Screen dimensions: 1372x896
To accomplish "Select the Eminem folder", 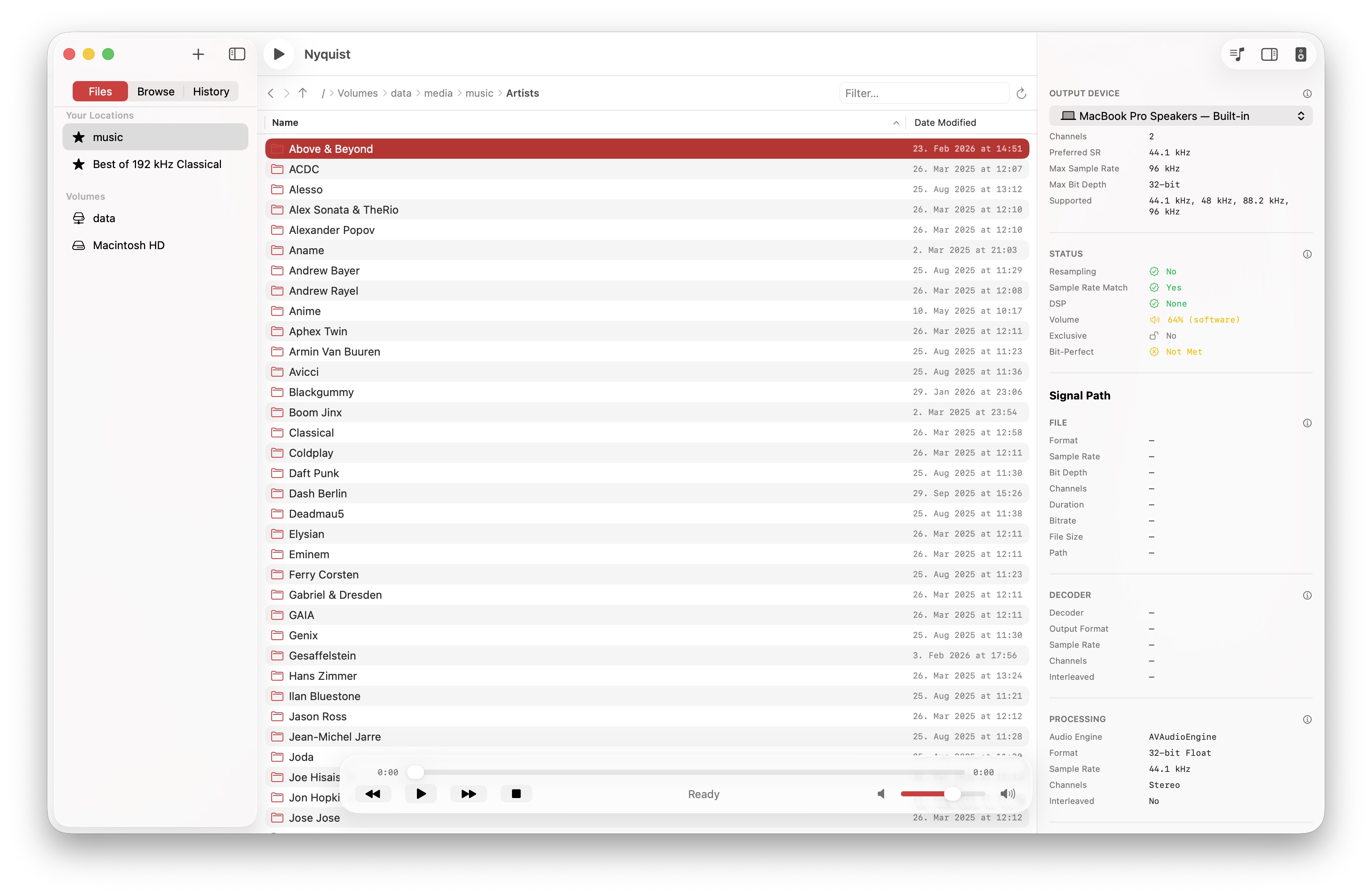I will pyautogui.click(x=647, y=554).
